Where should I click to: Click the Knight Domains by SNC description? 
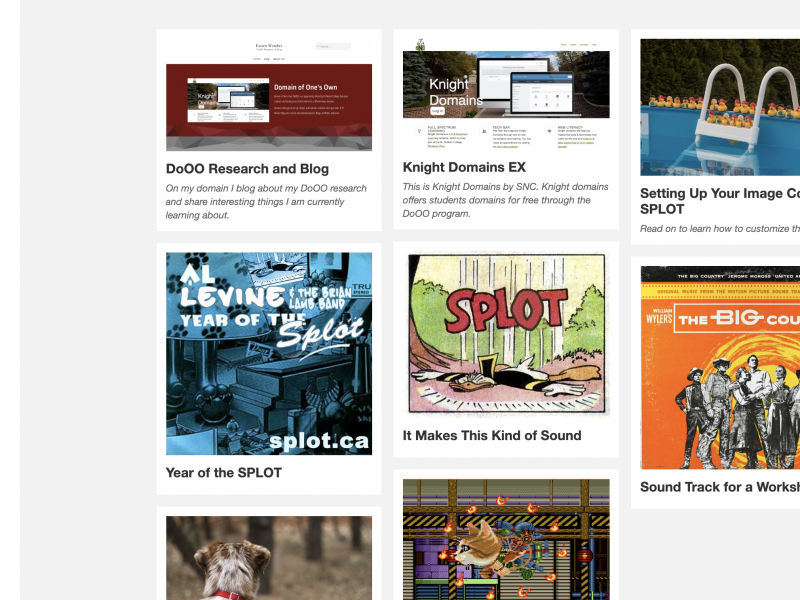[505, 201]
